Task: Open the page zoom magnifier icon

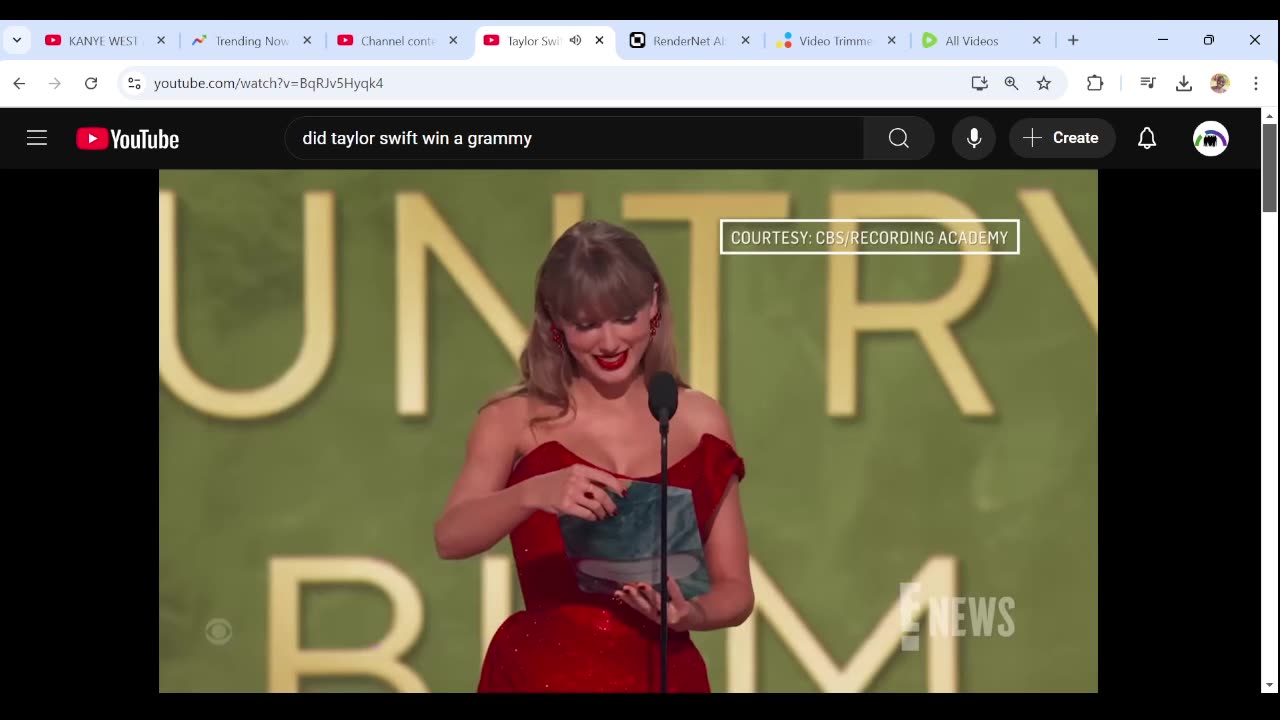Action: 1012,83
